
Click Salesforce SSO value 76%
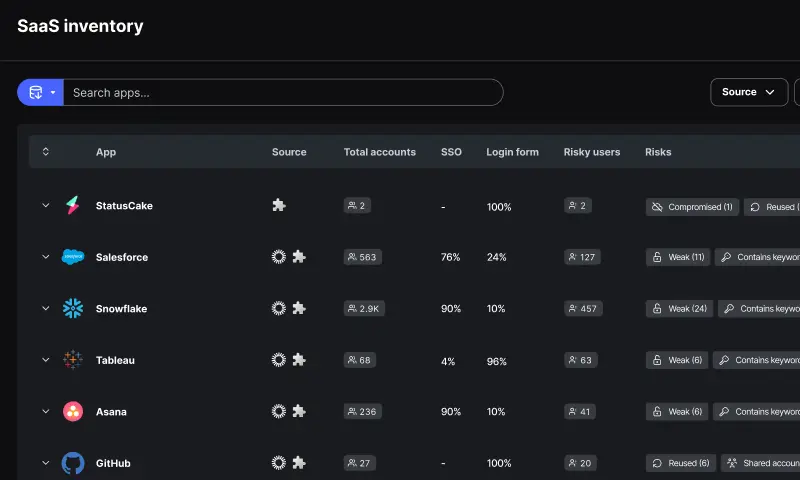point(451,257)
